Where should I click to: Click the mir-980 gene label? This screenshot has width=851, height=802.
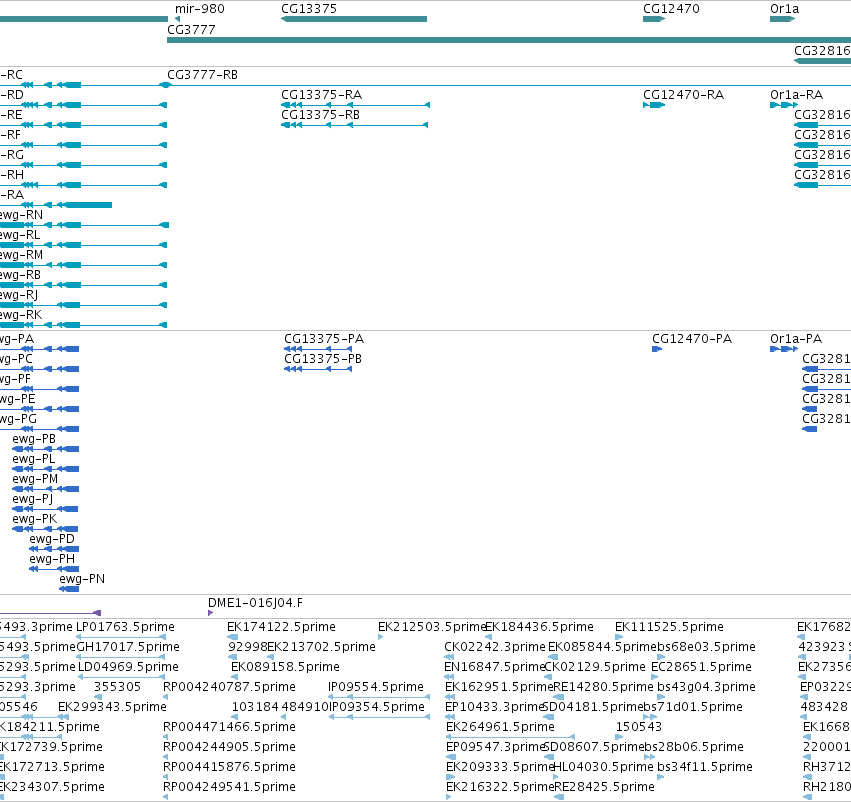(199, 9)
